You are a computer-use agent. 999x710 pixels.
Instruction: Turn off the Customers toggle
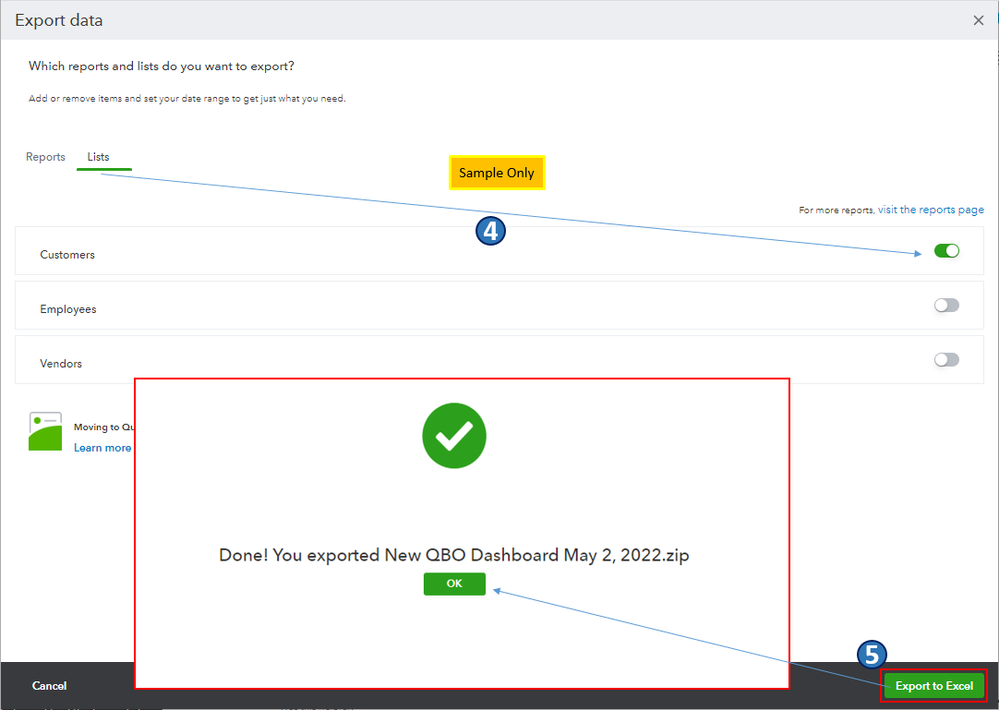946,250
